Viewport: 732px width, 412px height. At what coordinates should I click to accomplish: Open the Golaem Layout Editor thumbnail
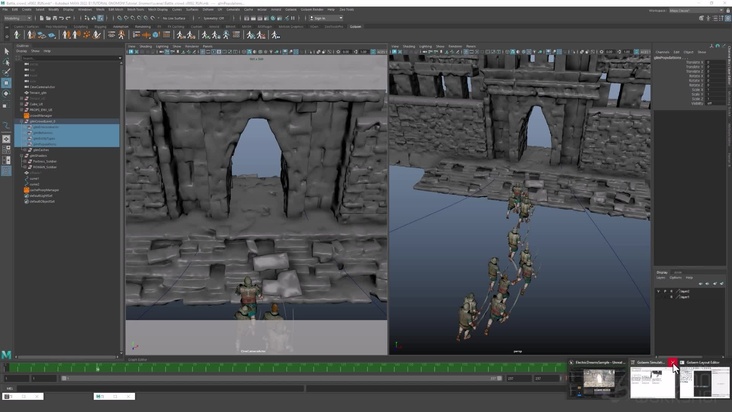(x=704, y=383)
